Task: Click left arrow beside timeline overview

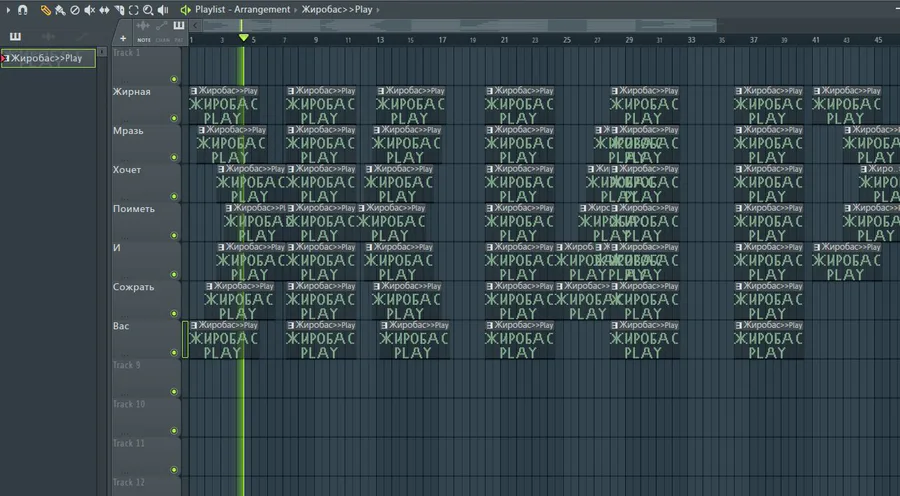Action: 195,25
